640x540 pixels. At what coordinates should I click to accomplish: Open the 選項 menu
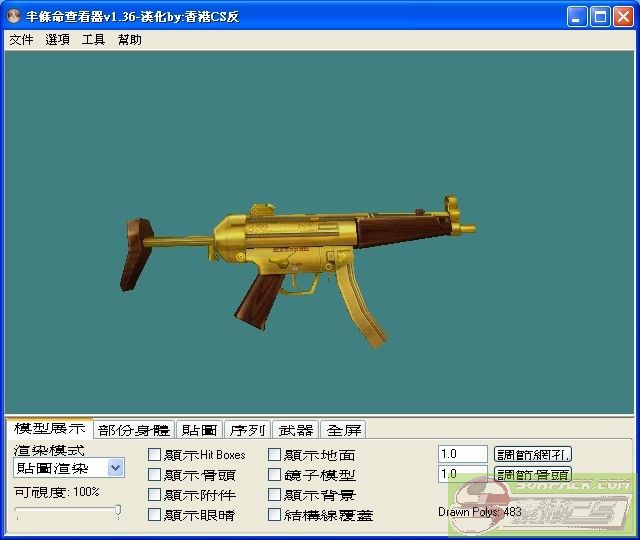tap(58, 40)
